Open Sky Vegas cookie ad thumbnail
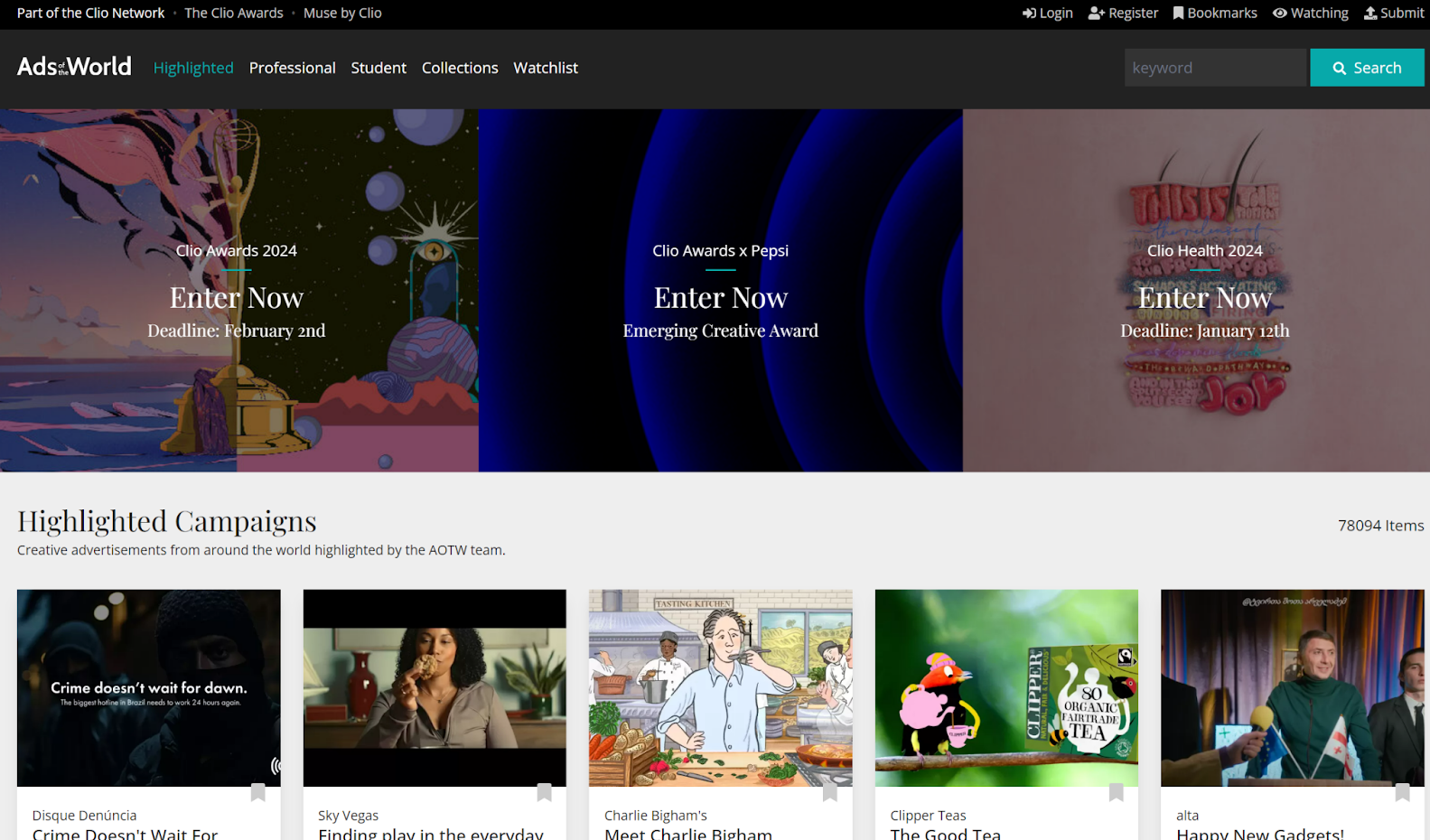Viewport: 1430px width, 840px height. click(435, 688)
